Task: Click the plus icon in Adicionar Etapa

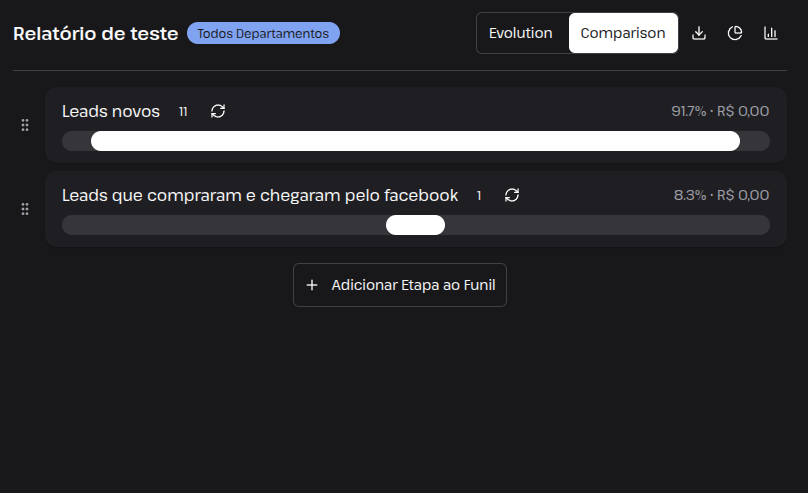Action: coord(312,285)
